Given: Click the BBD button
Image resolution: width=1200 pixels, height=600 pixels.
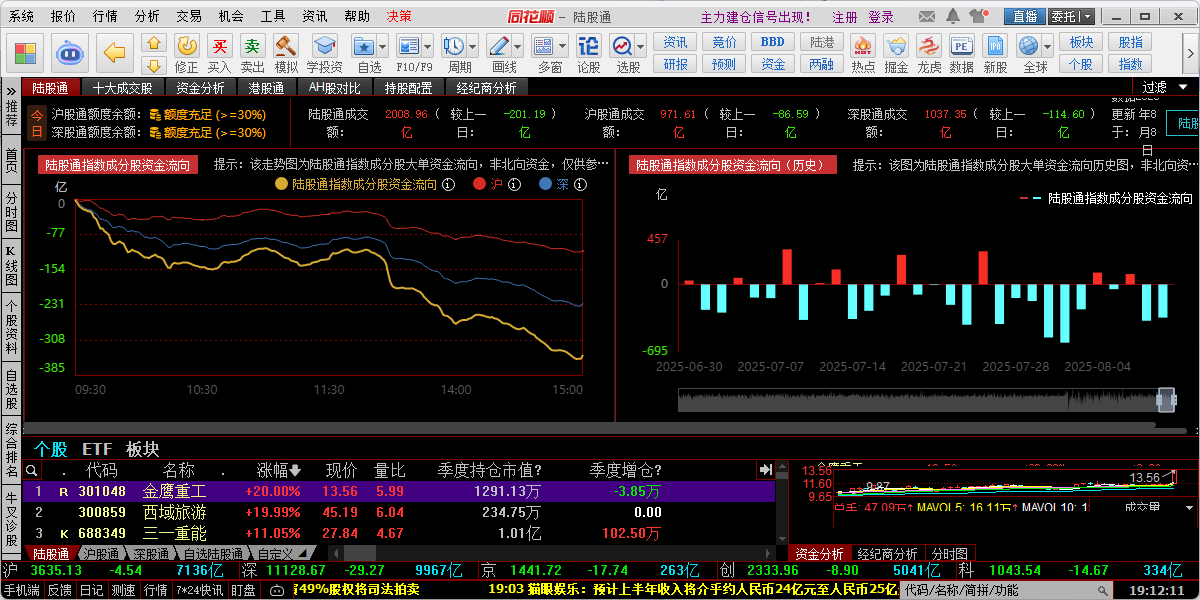Looking at the screenshot, I should pyautogui.click(x=772, y=42).
